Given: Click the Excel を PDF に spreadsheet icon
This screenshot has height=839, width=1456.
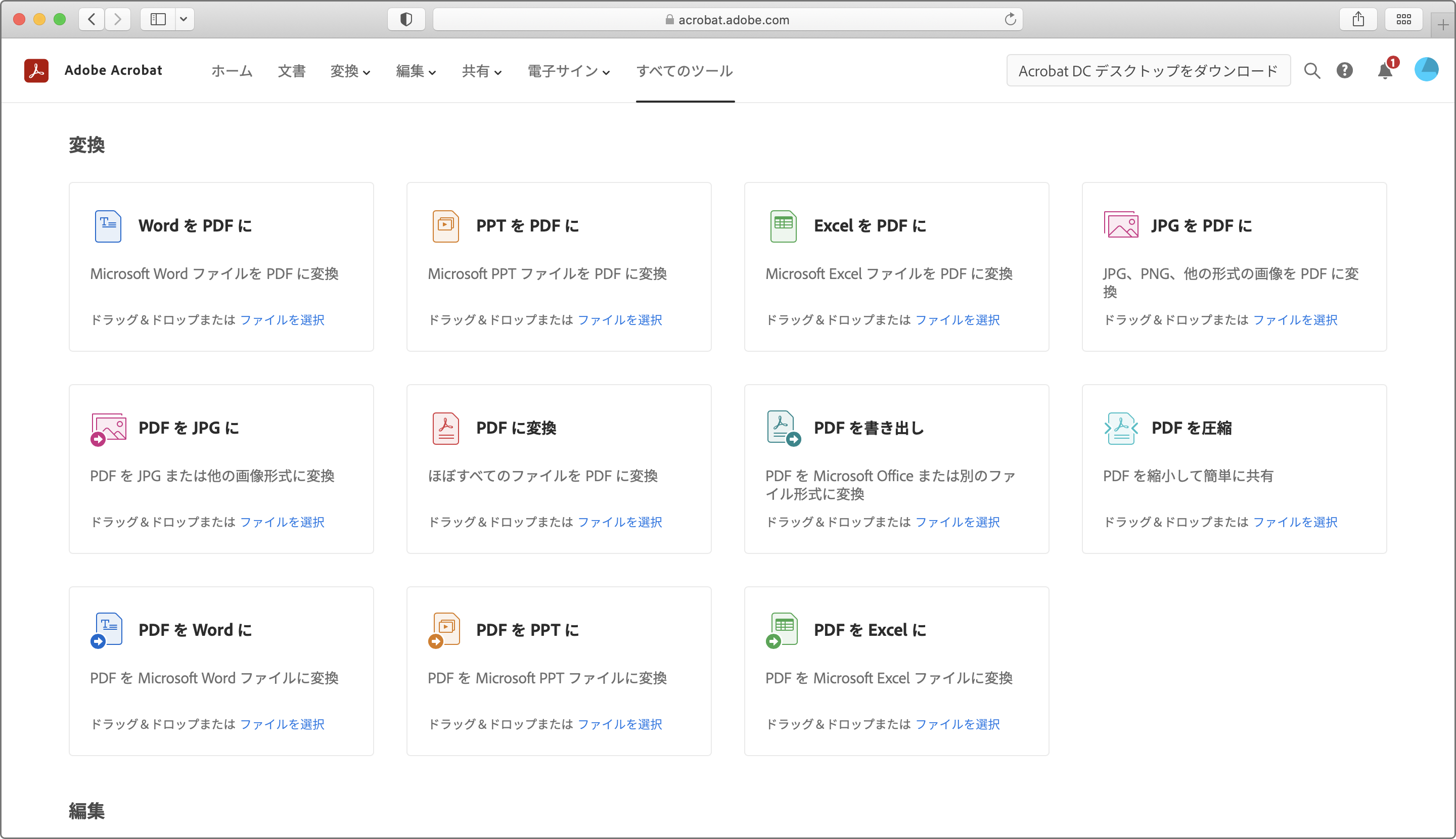Looking at the screenshot, I should 783,226.
